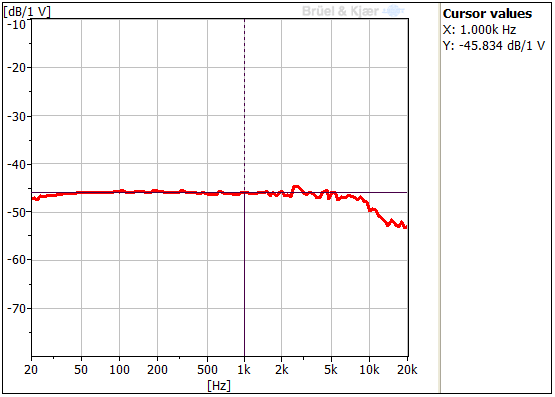Click the '-30' Y-axis tick label
The width and height of the screenshot is (555, 397).
point(17,116)
